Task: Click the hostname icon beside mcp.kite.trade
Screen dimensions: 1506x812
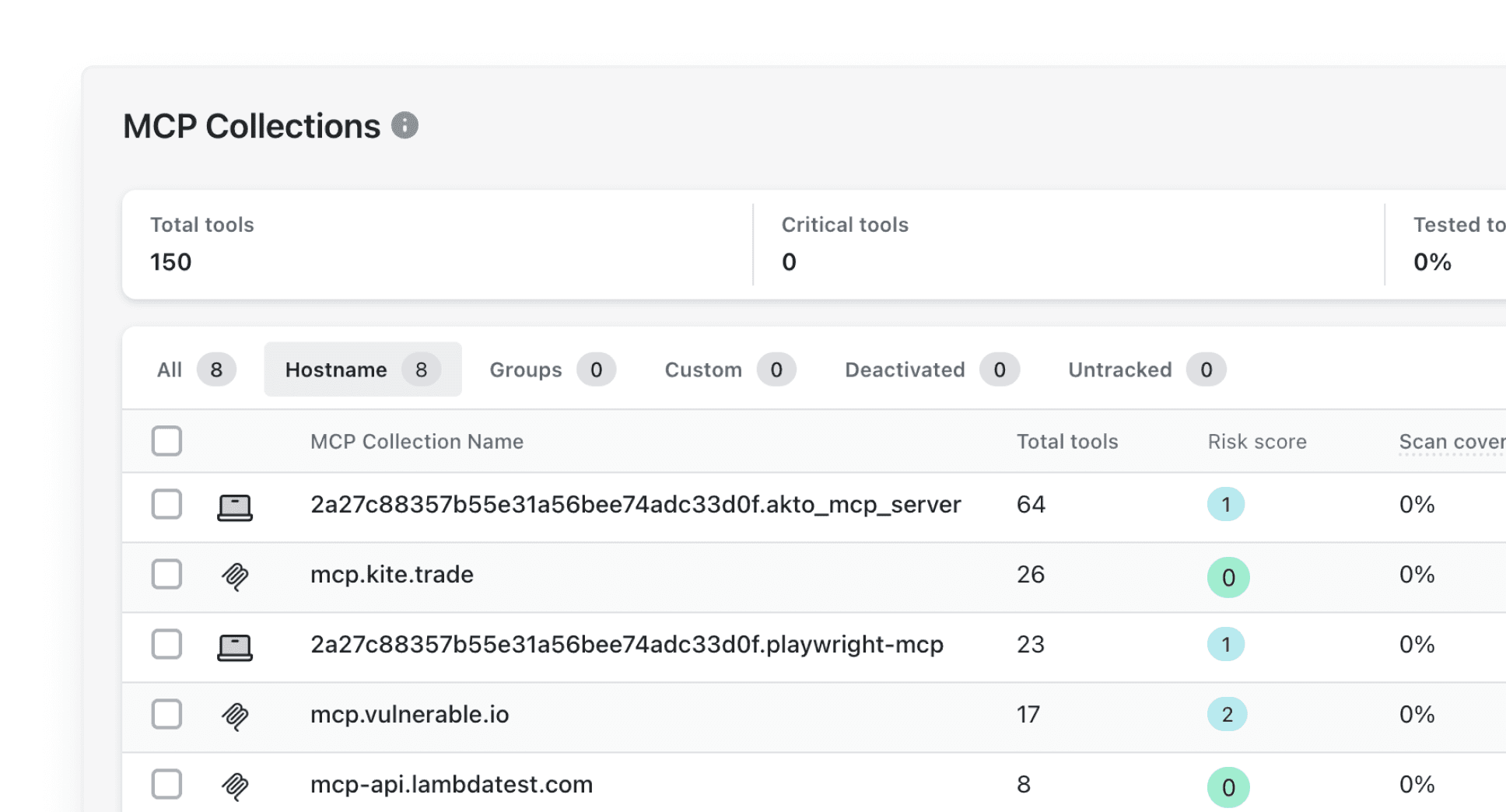Action: pos(233,576)
